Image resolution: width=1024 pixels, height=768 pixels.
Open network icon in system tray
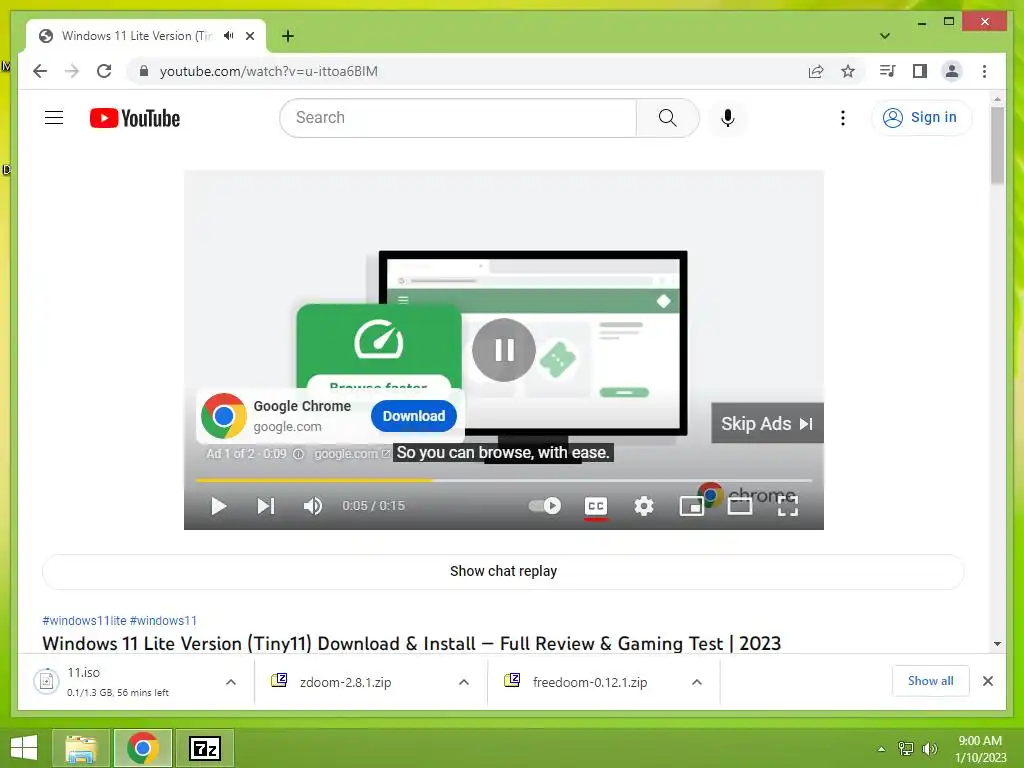pos(905,748)
